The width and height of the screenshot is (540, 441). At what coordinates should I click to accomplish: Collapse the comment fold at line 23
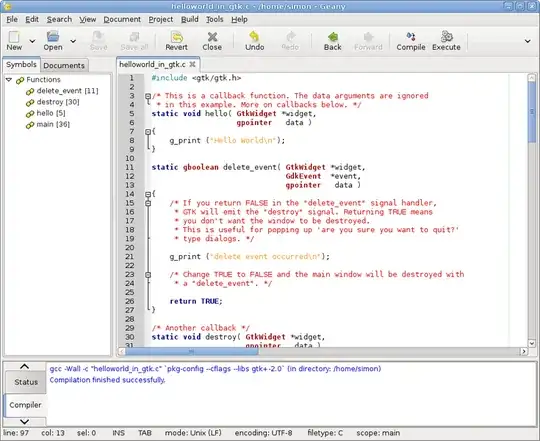tap(148, 275)
